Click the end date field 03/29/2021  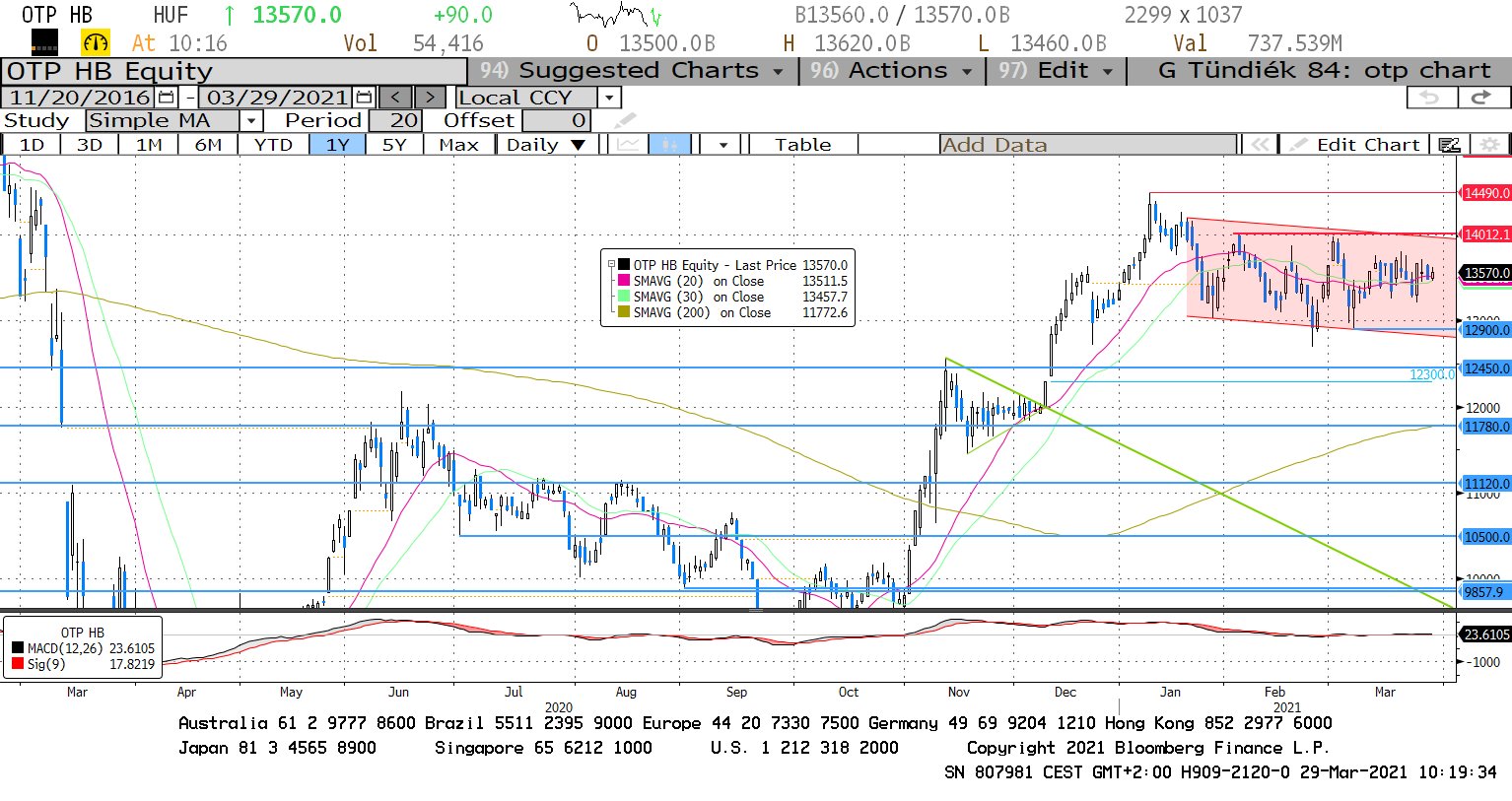click(277, 98)
